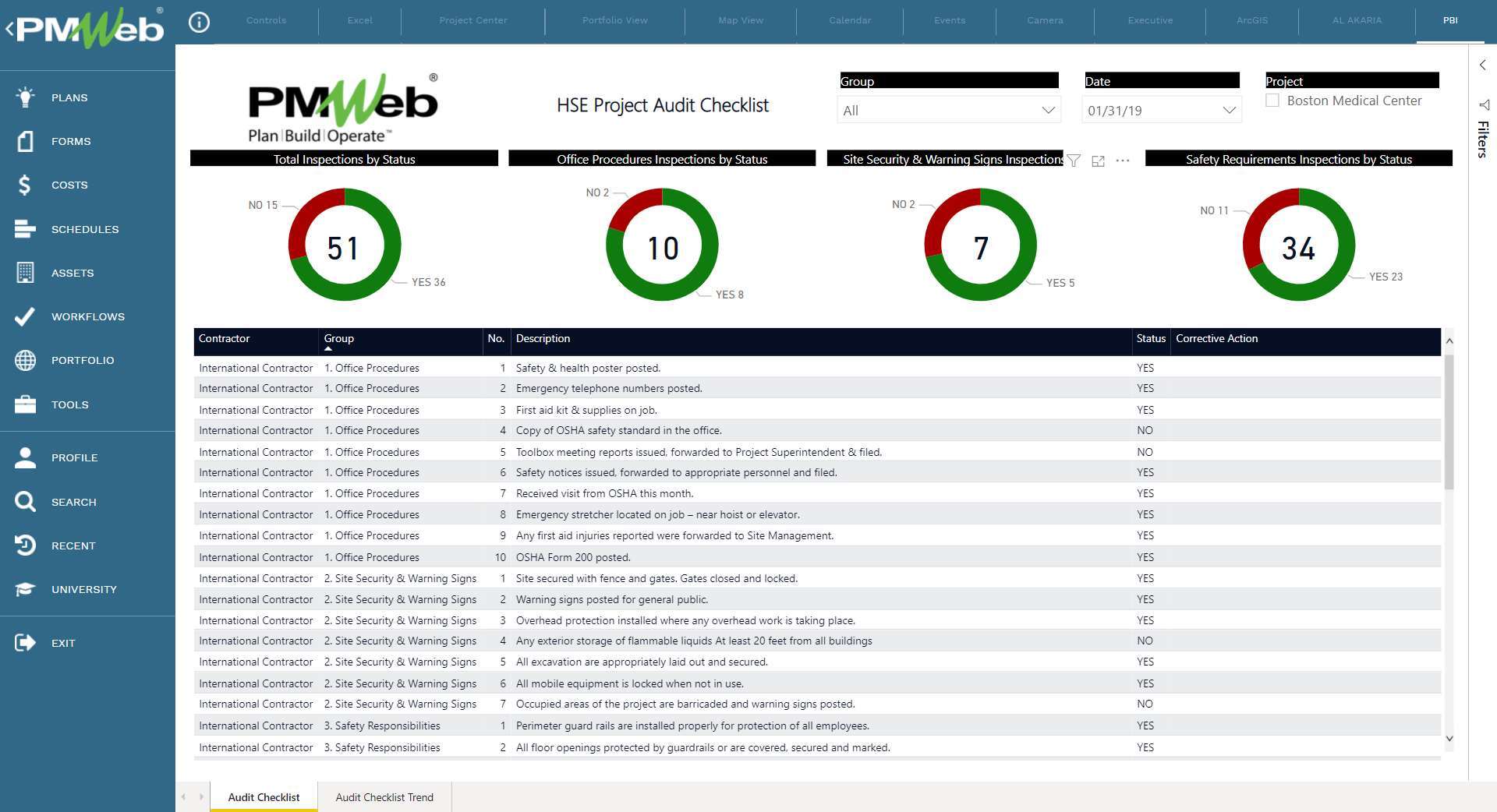
Task: Switch to Audit Checklist Trend tab
Action: point(384,797)
